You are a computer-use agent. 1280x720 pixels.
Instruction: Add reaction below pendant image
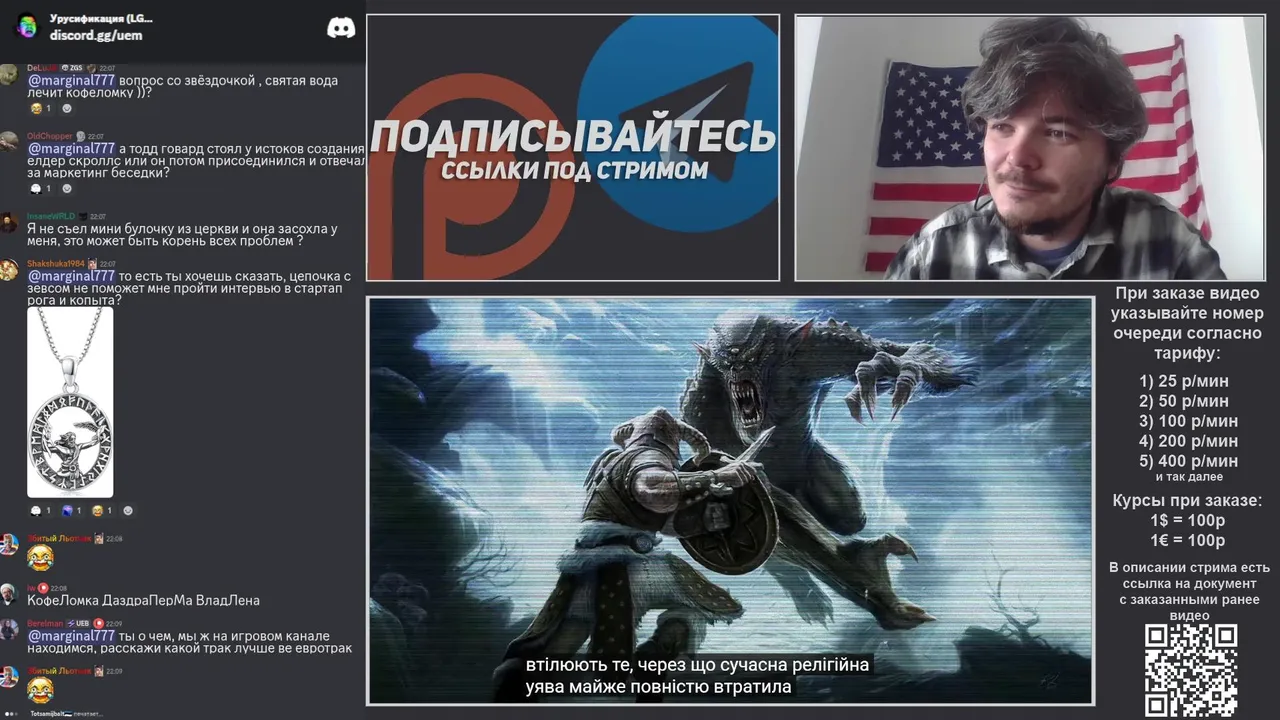coord(127,510)
